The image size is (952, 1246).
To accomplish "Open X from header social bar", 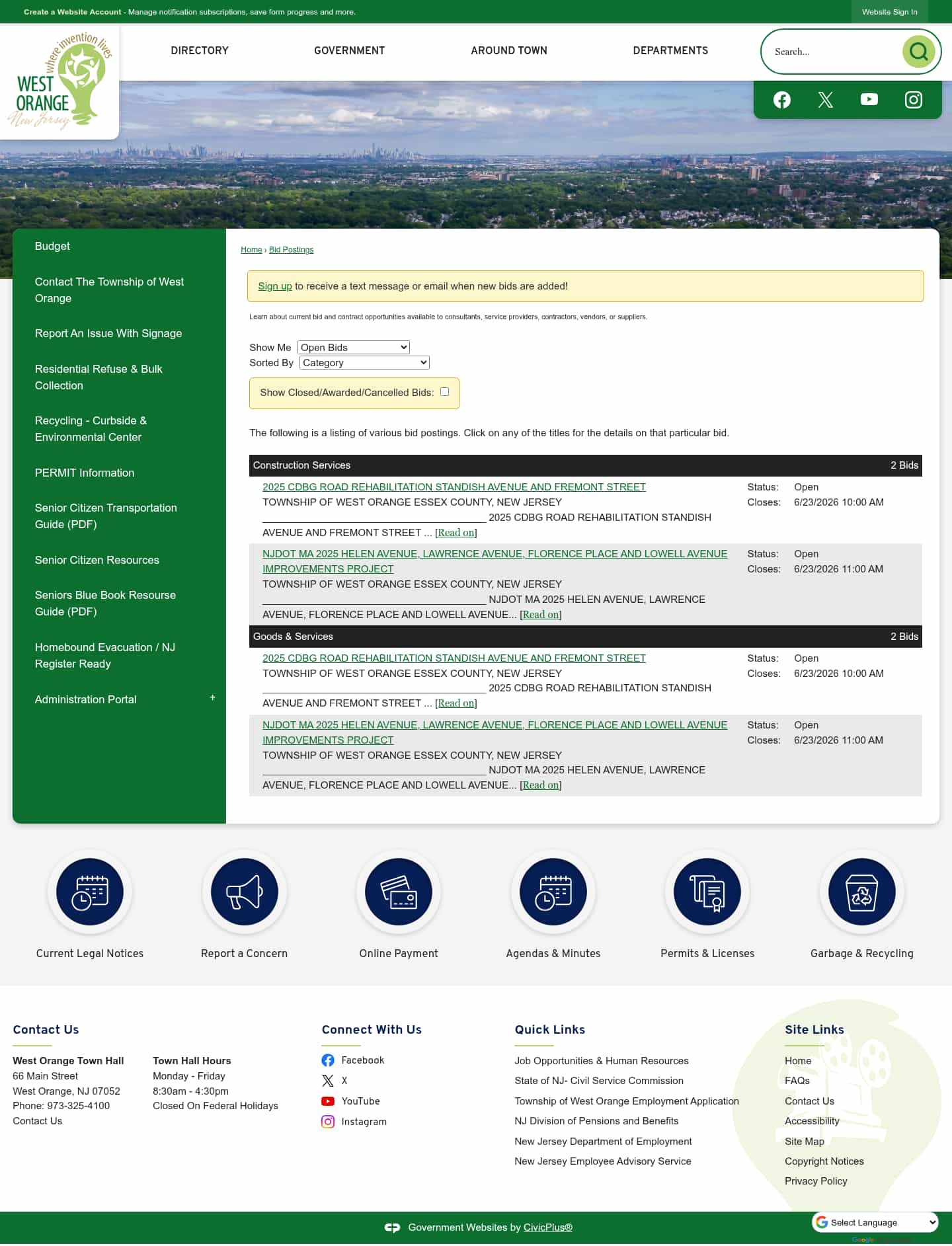I will (826, 100).
